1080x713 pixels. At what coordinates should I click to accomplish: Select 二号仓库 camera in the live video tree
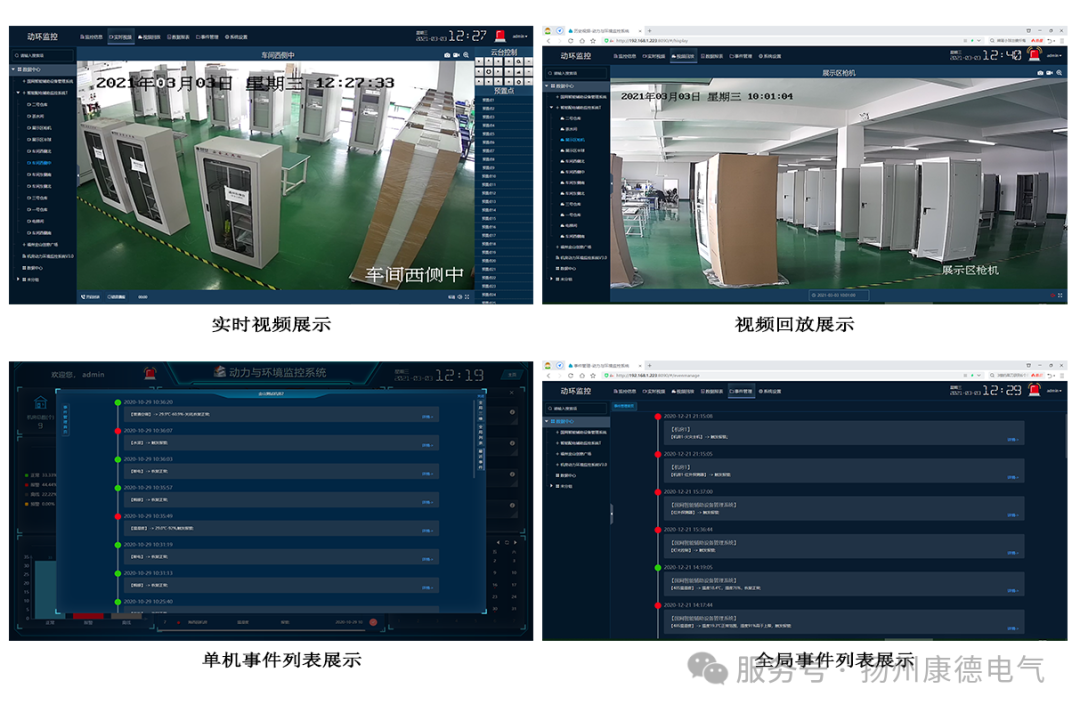[x=37, y=105]
